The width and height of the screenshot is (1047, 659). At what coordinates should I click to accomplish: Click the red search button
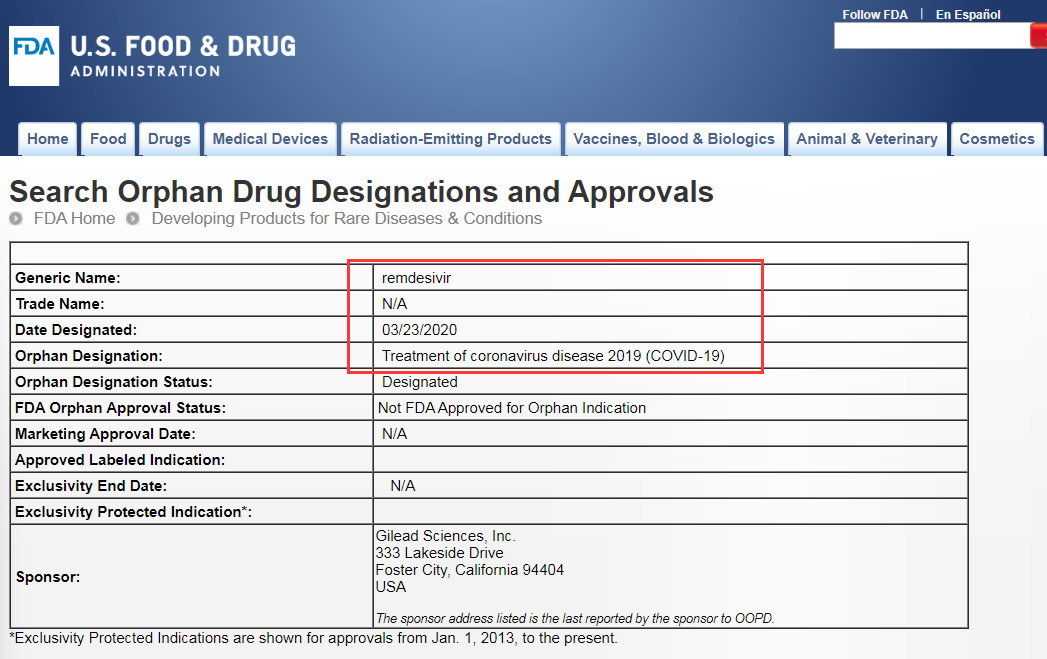coord(1039,35)
